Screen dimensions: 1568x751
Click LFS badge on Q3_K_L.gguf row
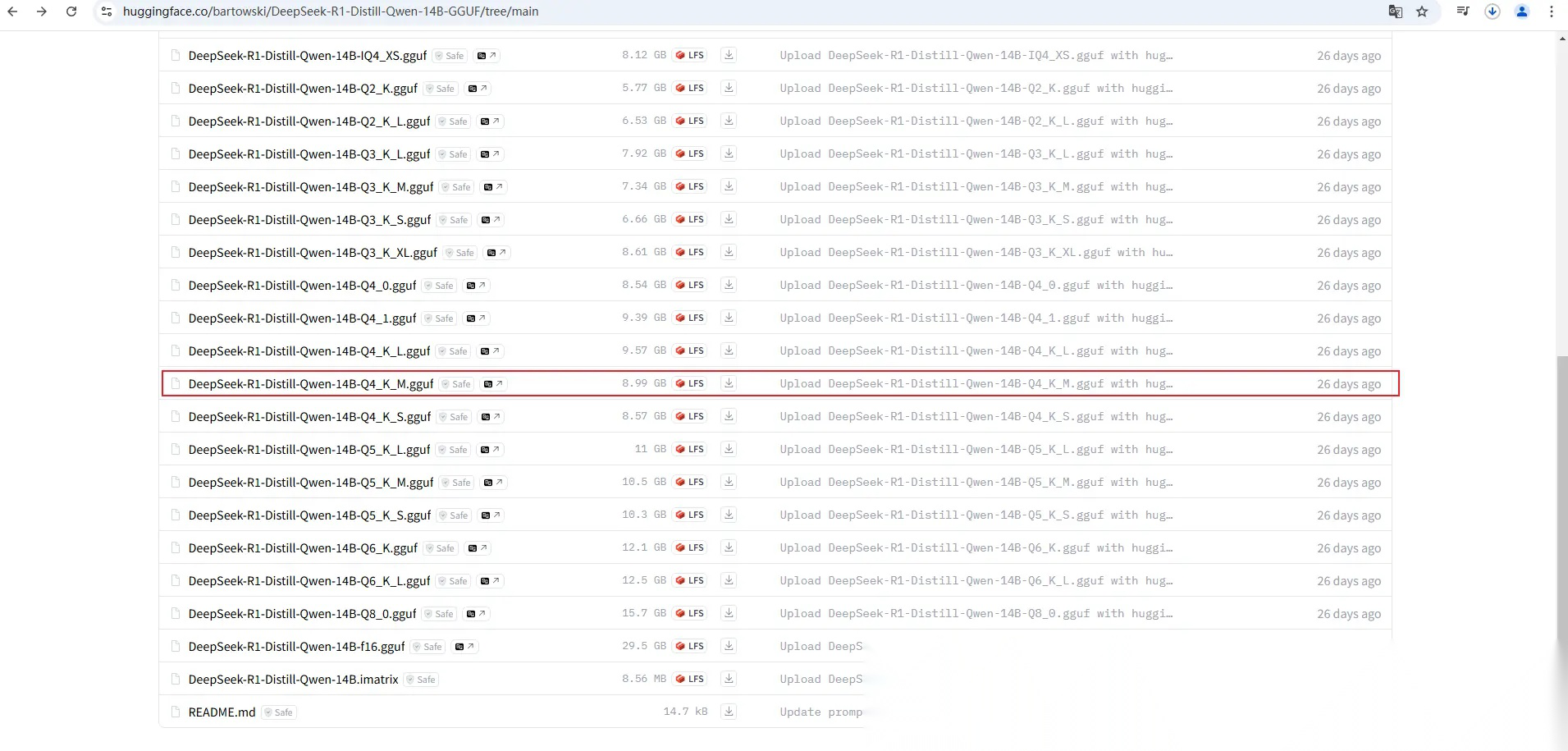tap(690, 153)
